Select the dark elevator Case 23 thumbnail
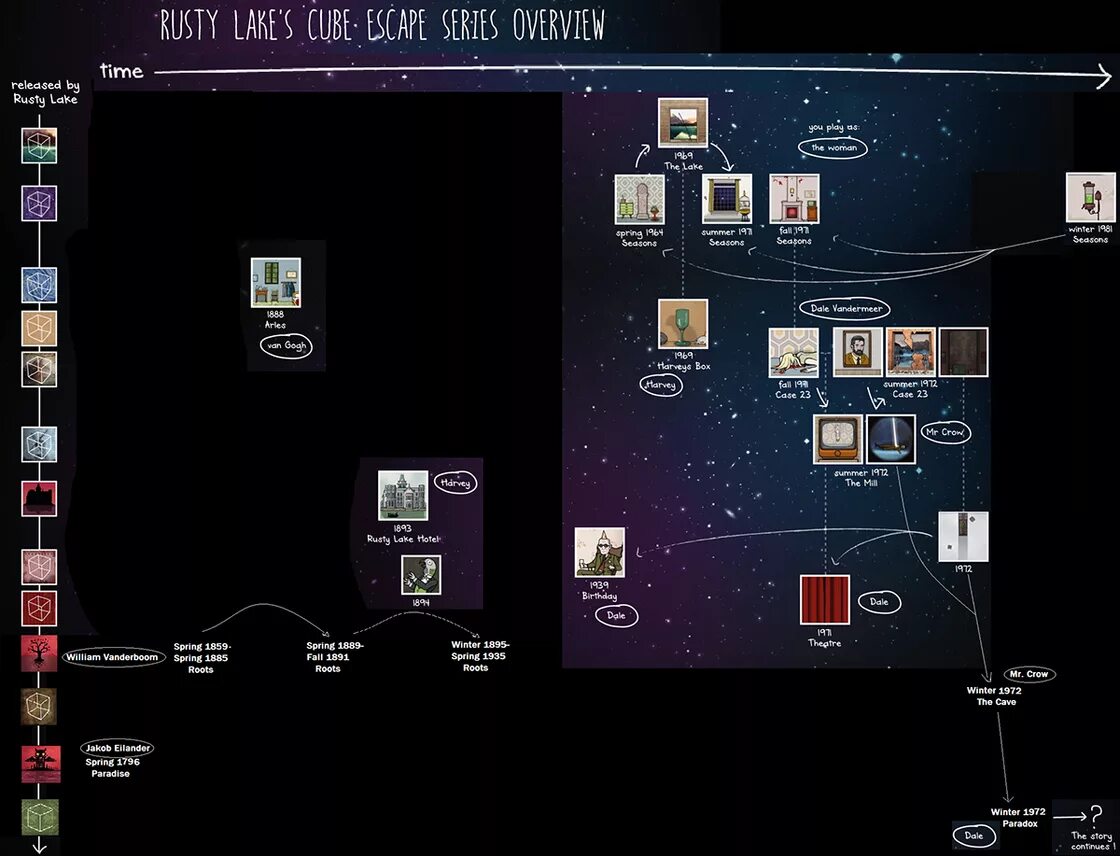The image size is (1120, 856). pyautogui.click(x=964, y=352)
